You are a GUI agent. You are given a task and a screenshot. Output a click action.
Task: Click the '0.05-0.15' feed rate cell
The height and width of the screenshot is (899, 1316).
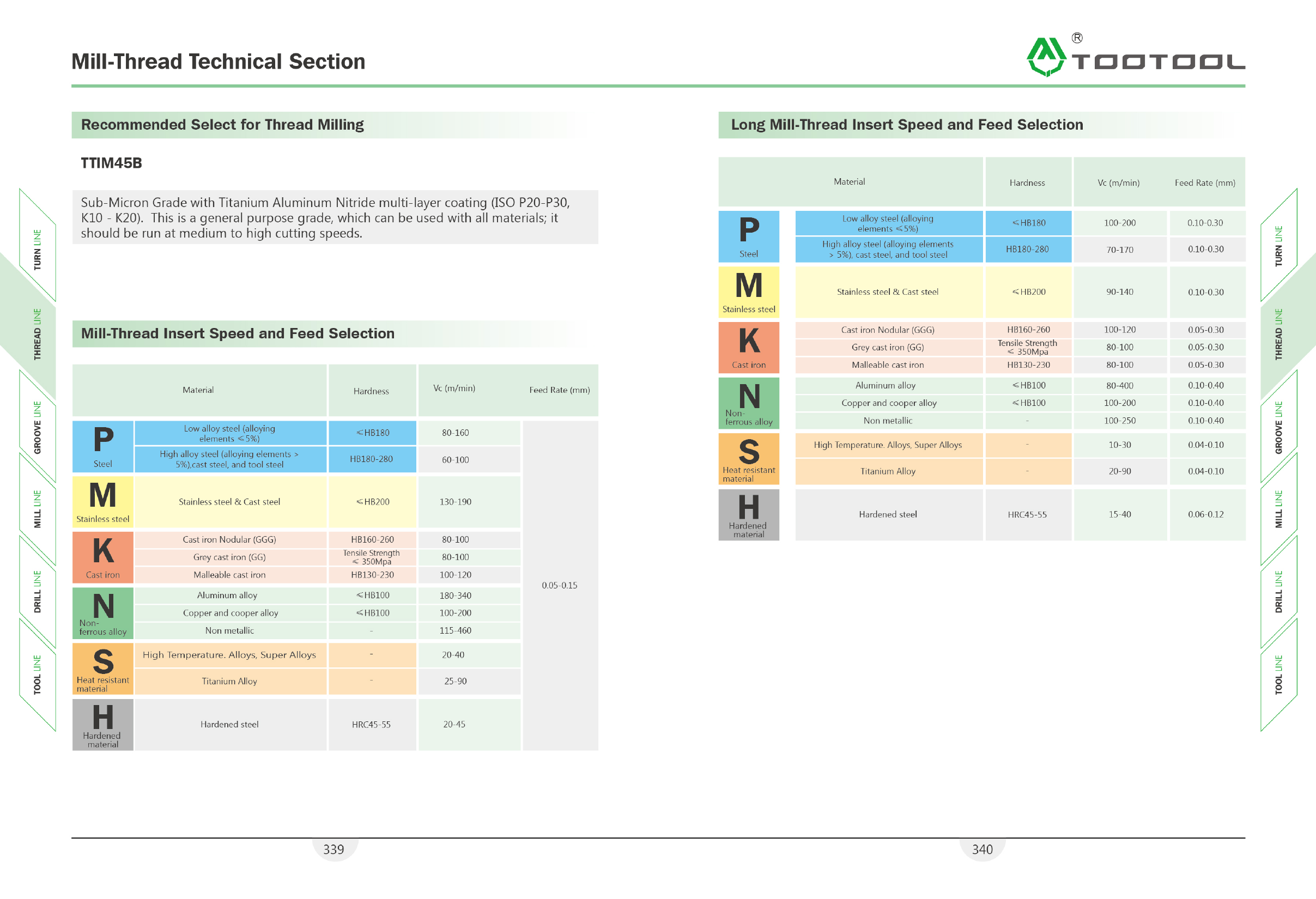(x=560, y=585)
